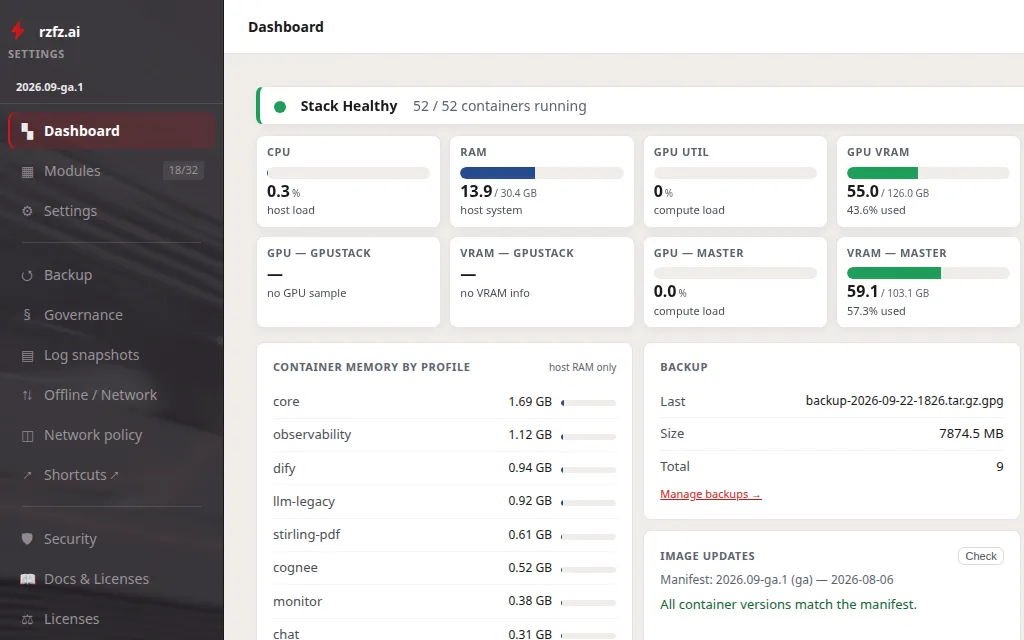Click the Dashboard page heading
The height and width of the screenshot is (640, 1024).
point(286,27)
